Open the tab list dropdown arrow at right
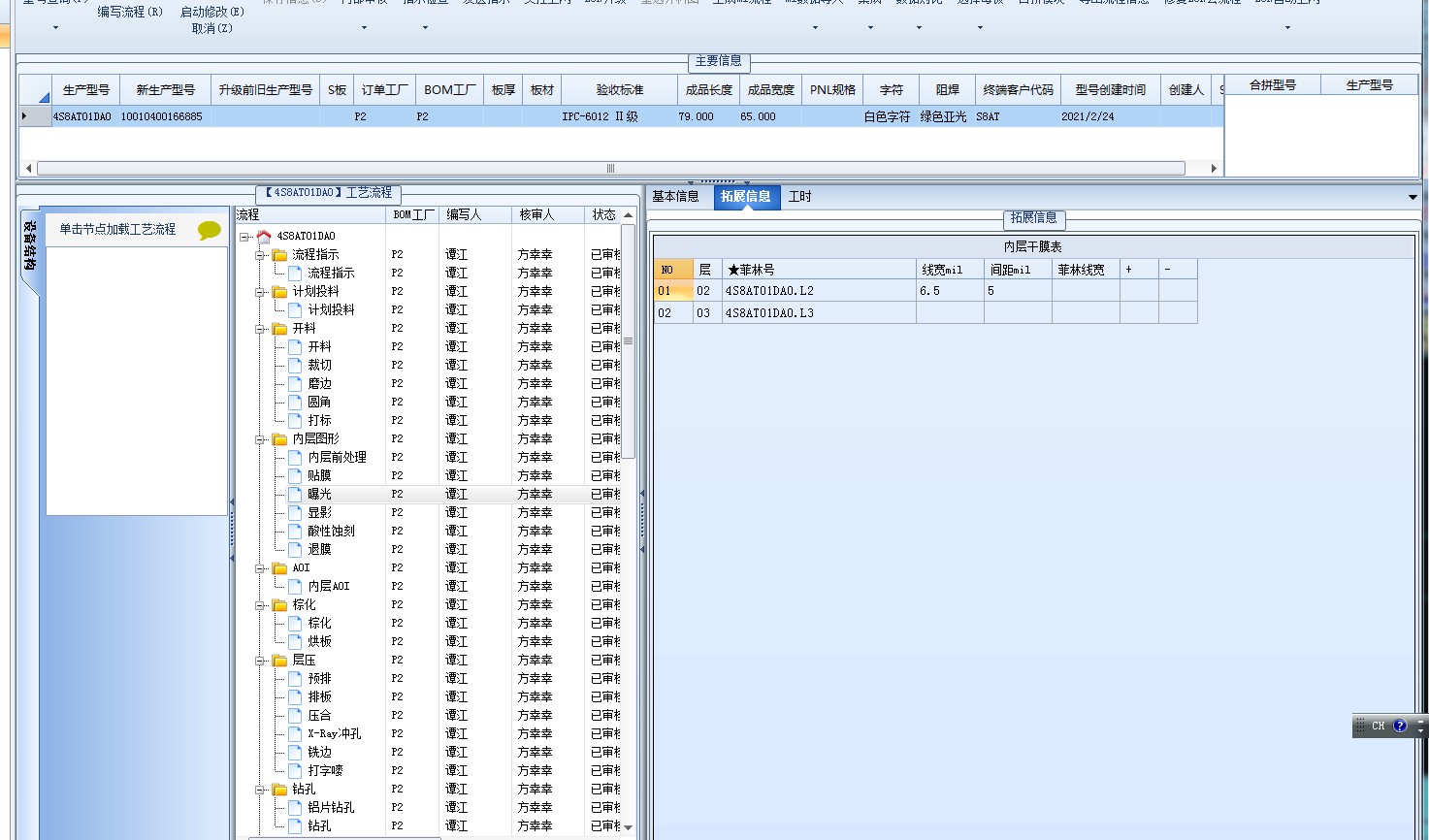This screenshot has height=840, width=1429. 1413,197
